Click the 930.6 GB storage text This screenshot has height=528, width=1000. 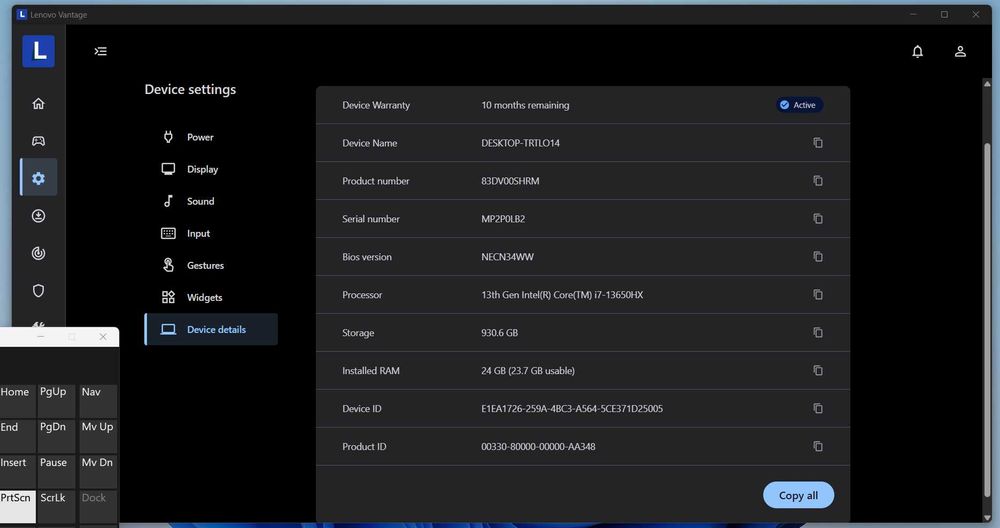coord(499,332)
